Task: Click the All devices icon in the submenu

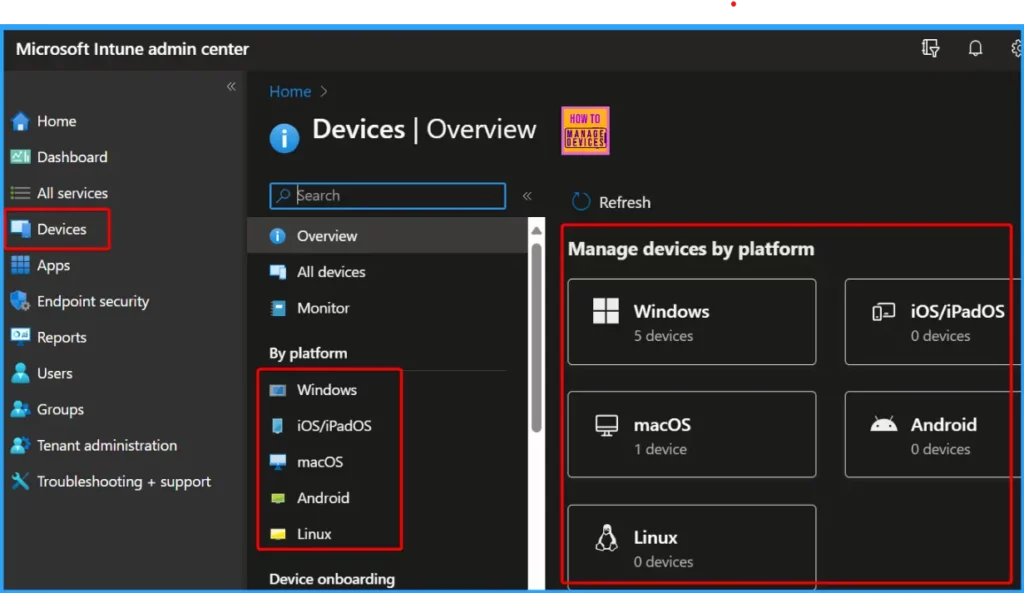Action: 278,272
